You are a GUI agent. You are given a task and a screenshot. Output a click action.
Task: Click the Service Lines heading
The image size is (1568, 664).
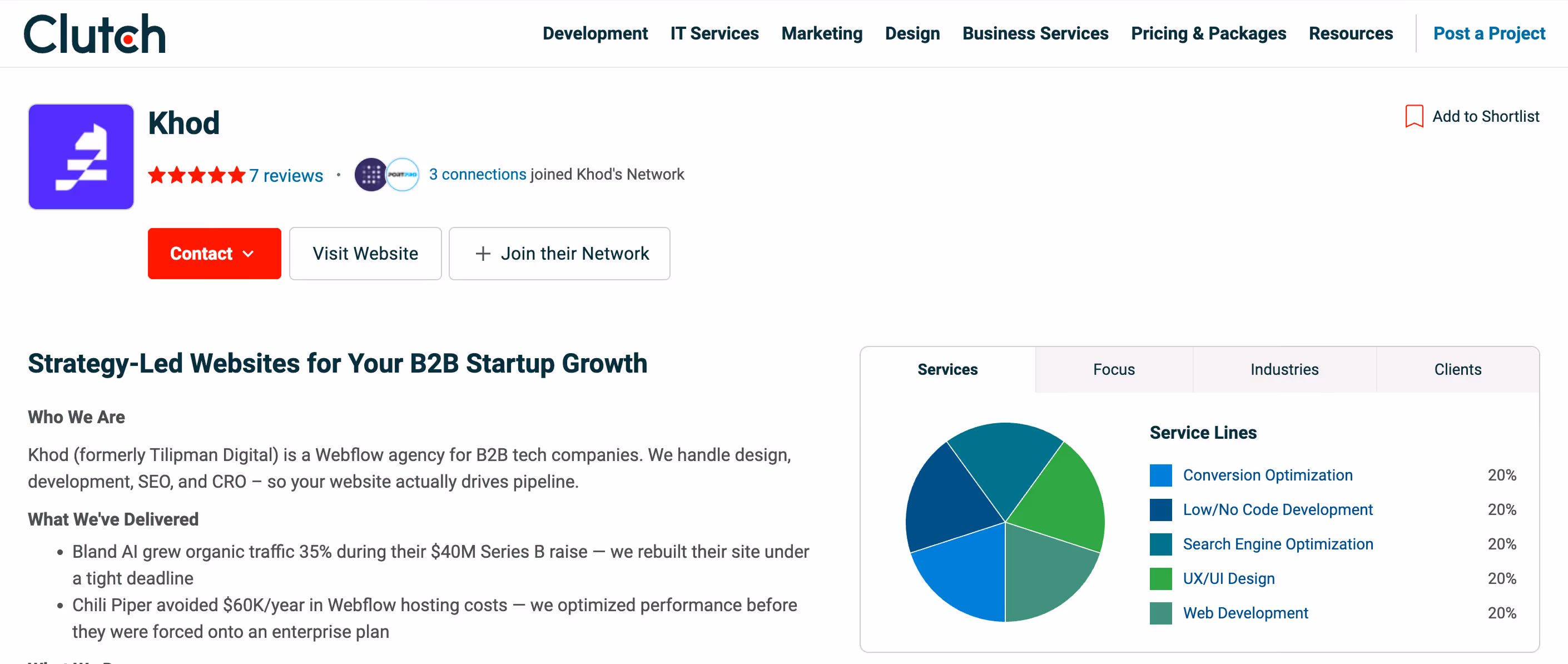tap(1203, 433)
